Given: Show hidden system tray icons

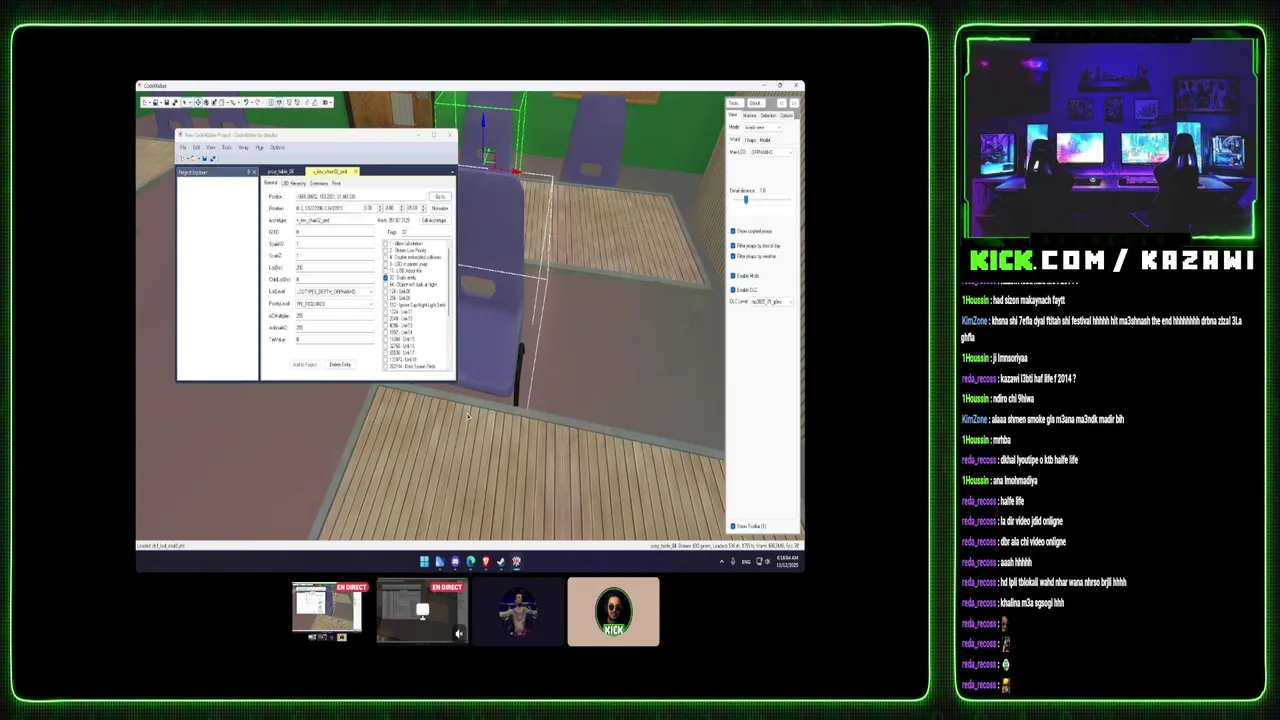Looking at the screenshot, I should point(722,562).
